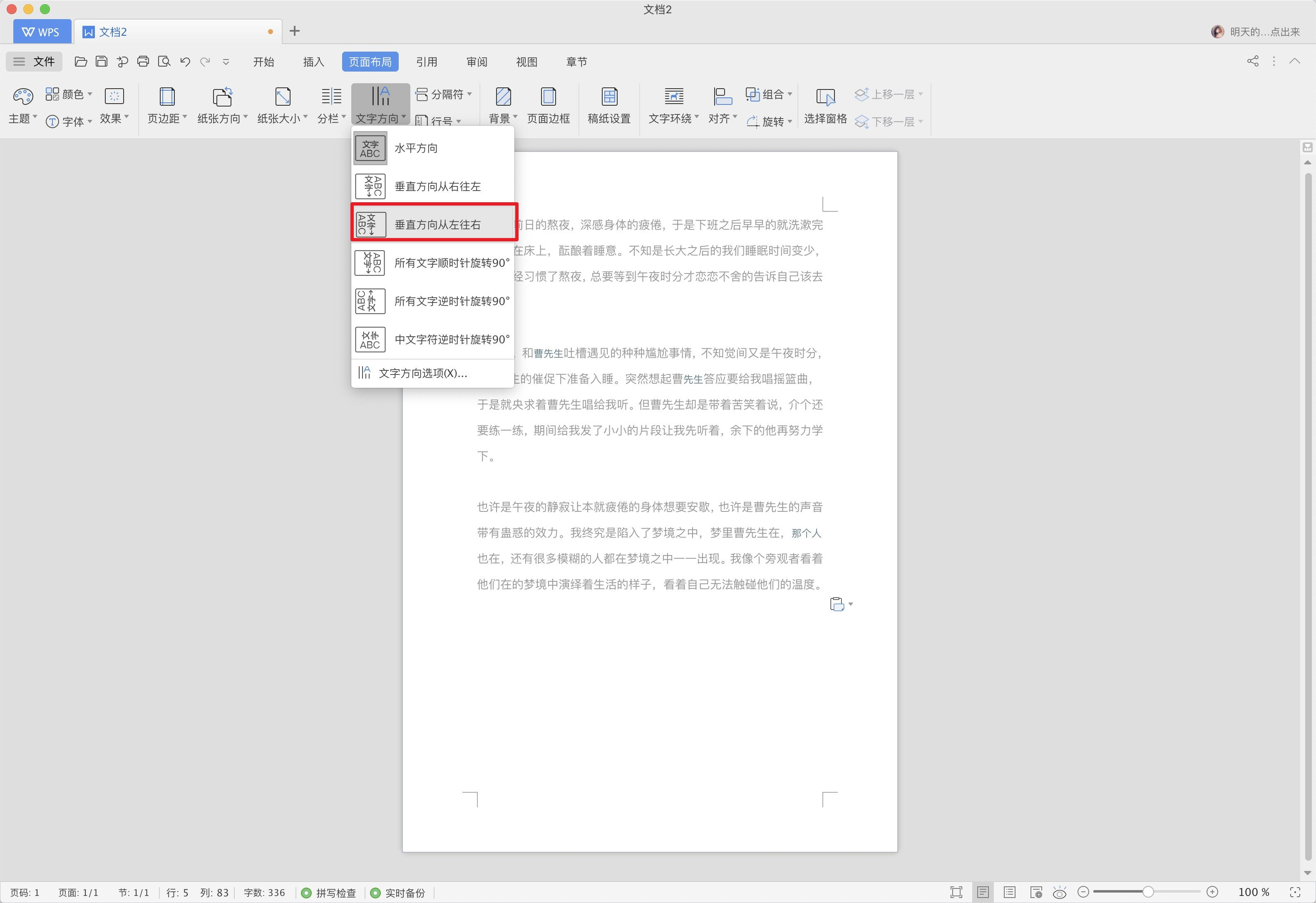Image resolution: width=1316 pixels, height=903 pixels.
Task: Click the Undo arrow icon
Action: point(185,62)
